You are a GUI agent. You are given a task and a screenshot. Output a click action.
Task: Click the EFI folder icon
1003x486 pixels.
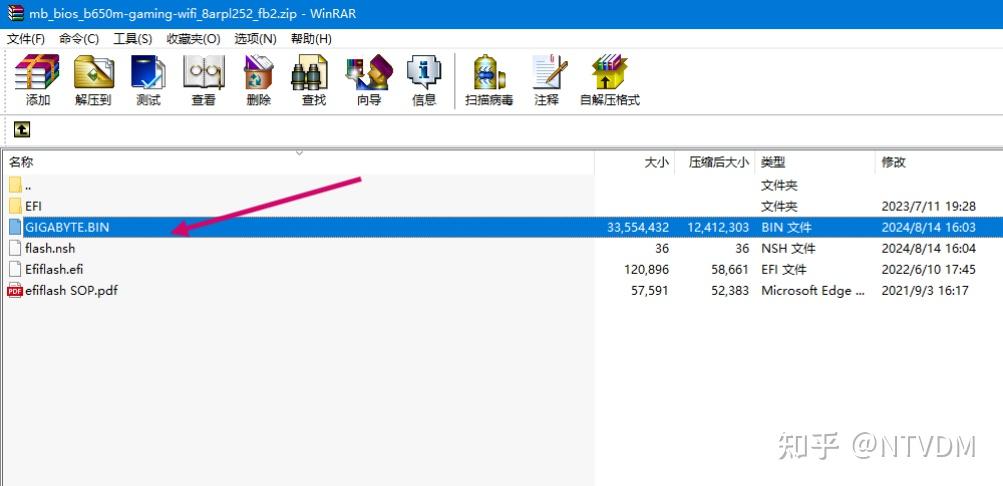(x=15, y=206)
